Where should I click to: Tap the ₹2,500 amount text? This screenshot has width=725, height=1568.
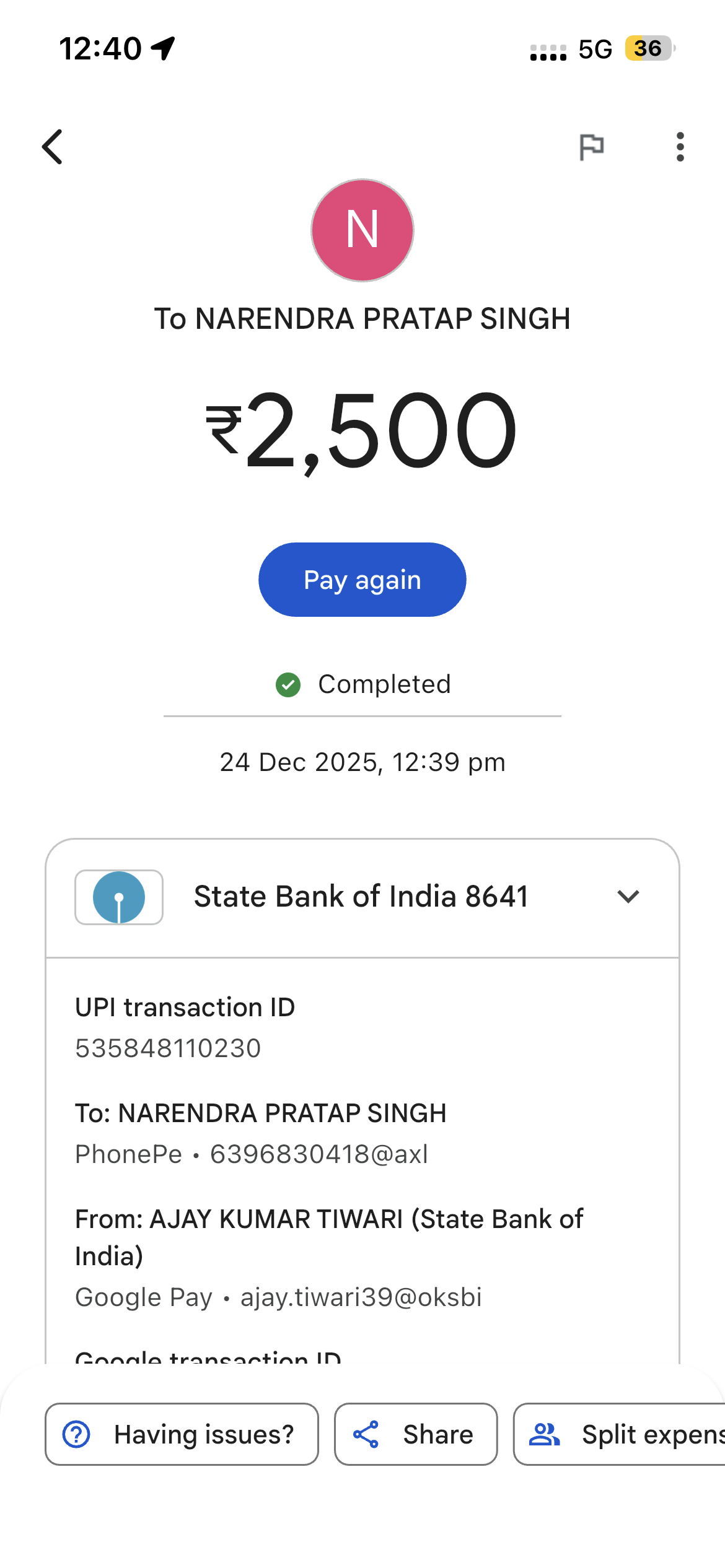362,431
